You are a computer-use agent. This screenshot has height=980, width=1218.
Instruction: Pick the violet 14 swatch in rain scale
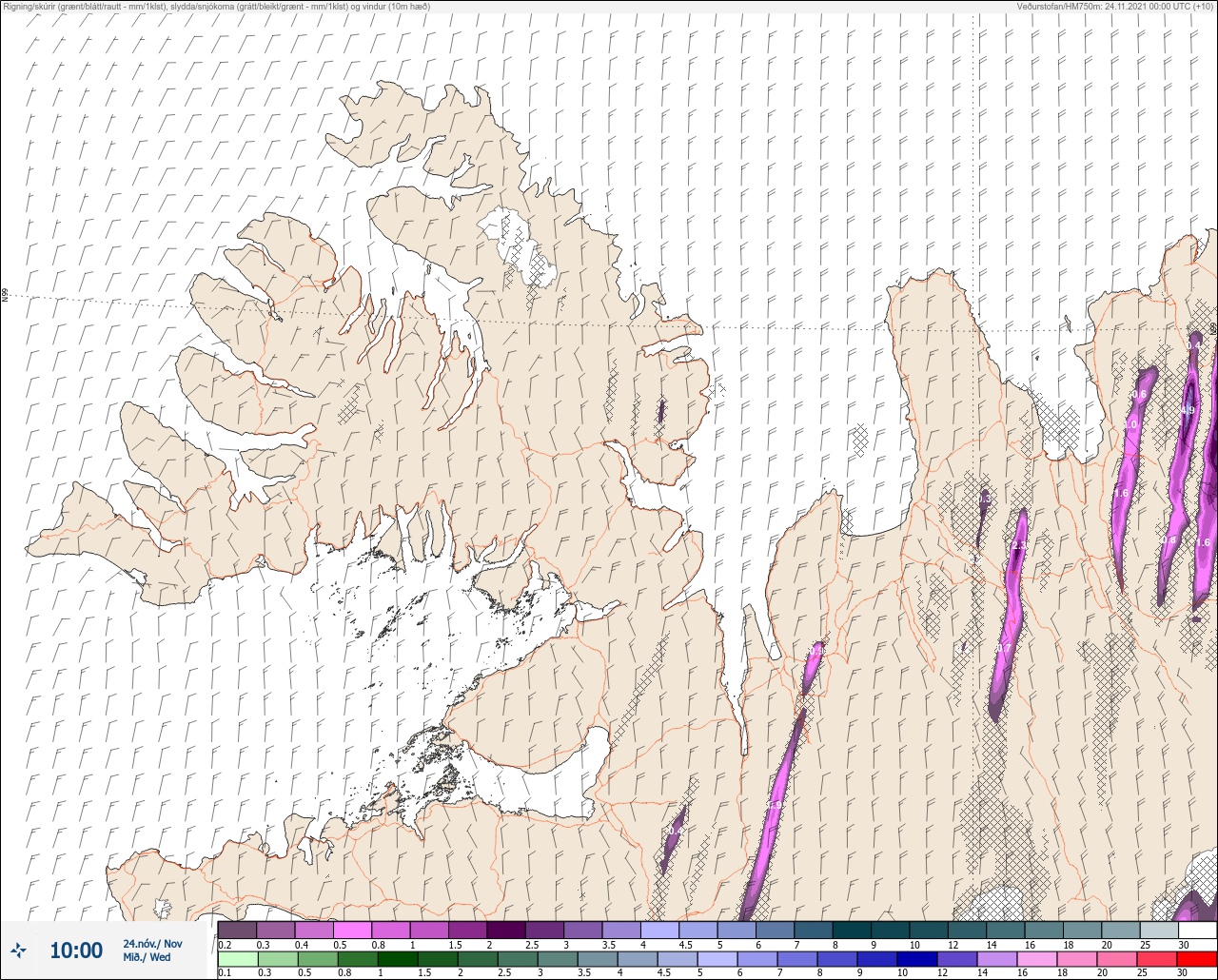pos(996,958)
